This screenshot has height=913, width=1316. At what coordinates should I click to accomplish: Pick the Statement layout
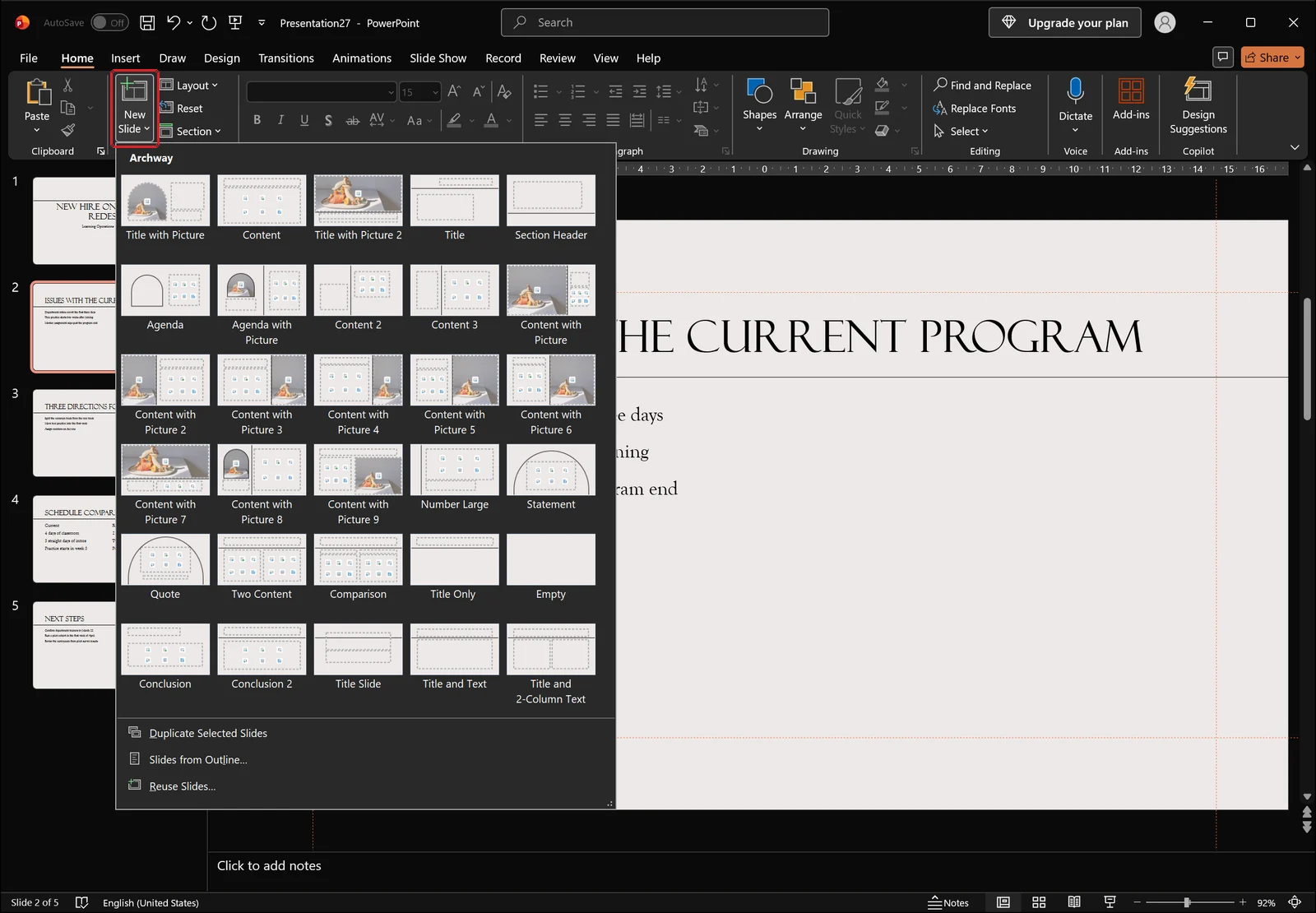pos(551,478)
